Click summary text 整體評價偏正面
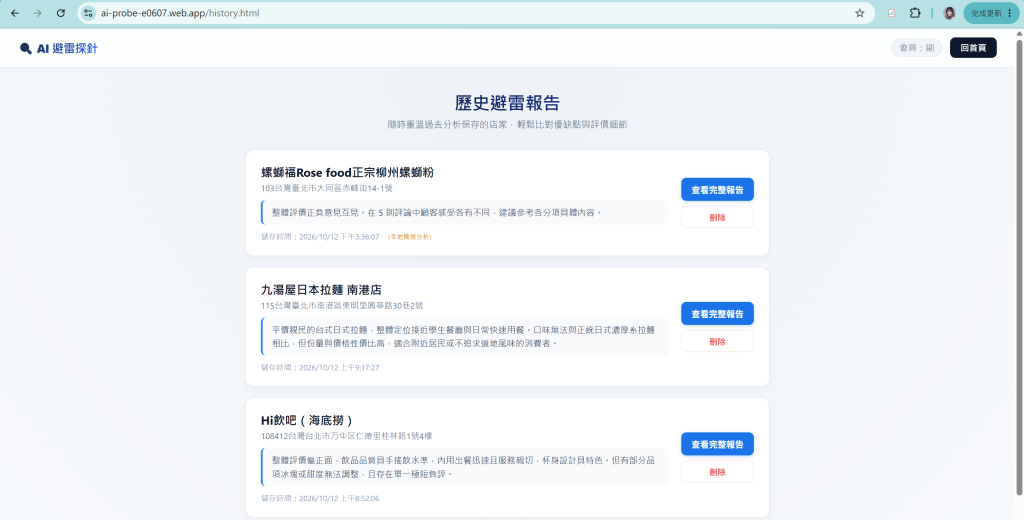 303,461
